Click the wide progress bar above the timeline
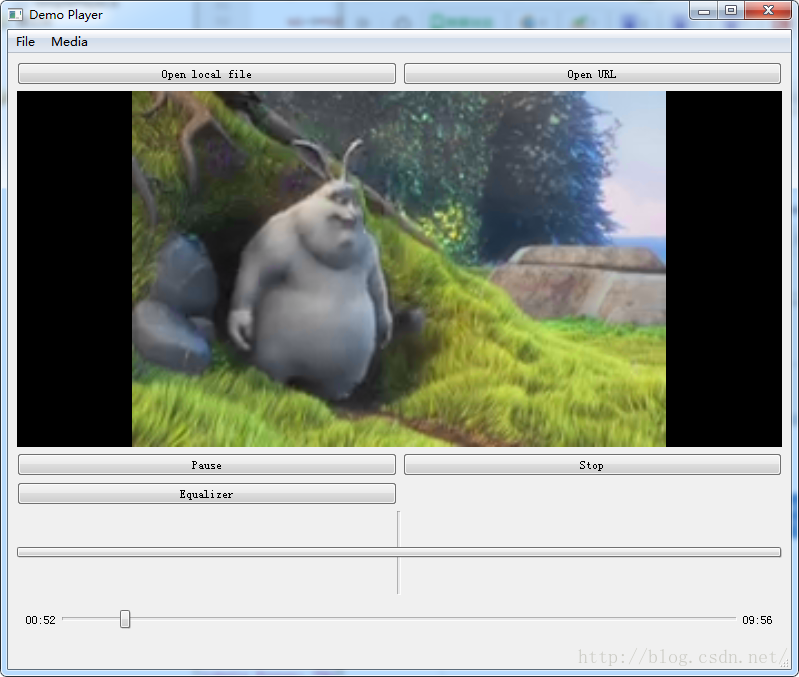The height and width of the screenshot is (677, 799). tap(399, 552)
